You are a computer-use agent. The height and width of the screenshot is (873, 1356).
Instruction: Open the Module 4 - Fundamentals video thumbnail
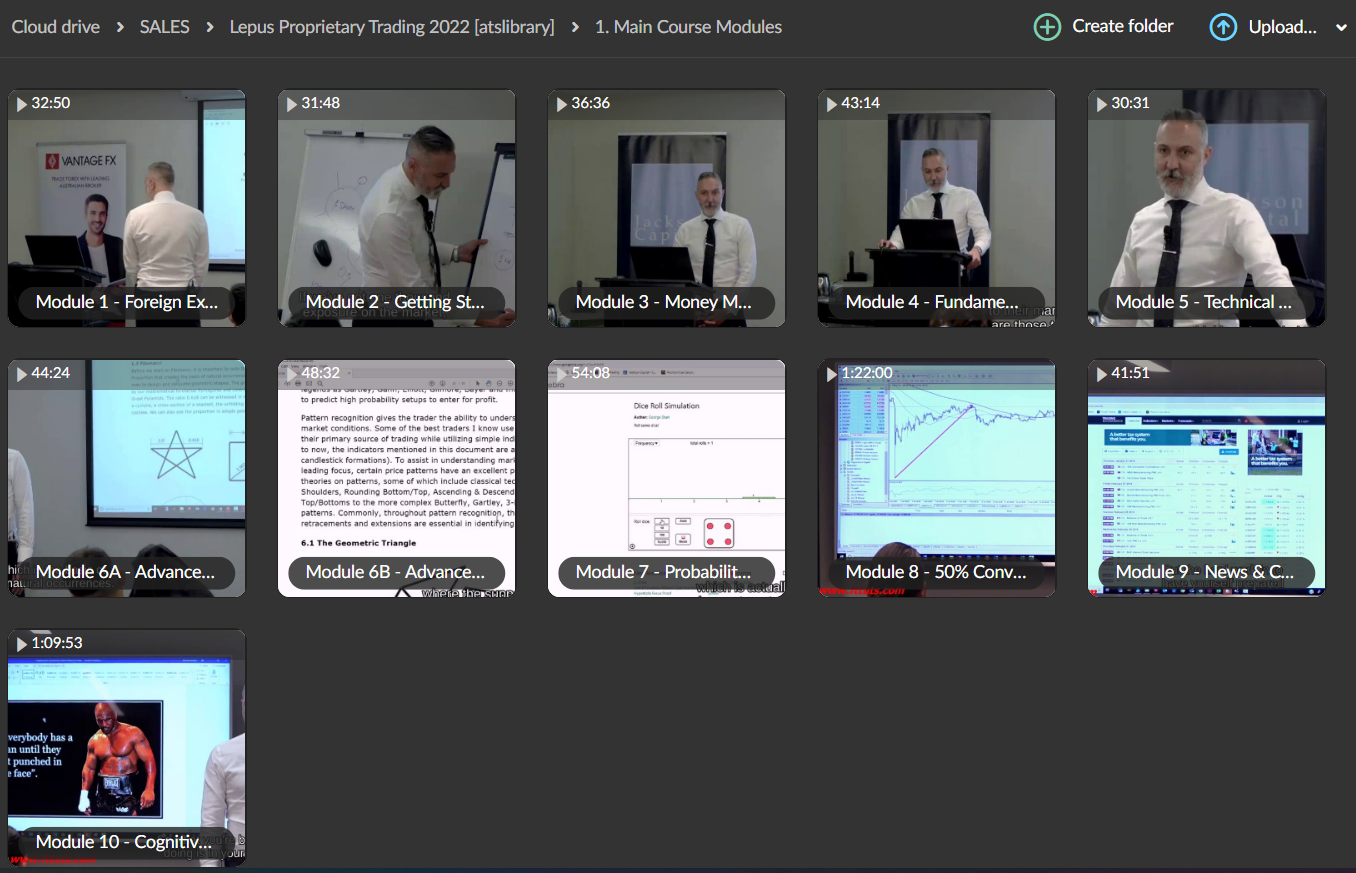coord(936,208)
